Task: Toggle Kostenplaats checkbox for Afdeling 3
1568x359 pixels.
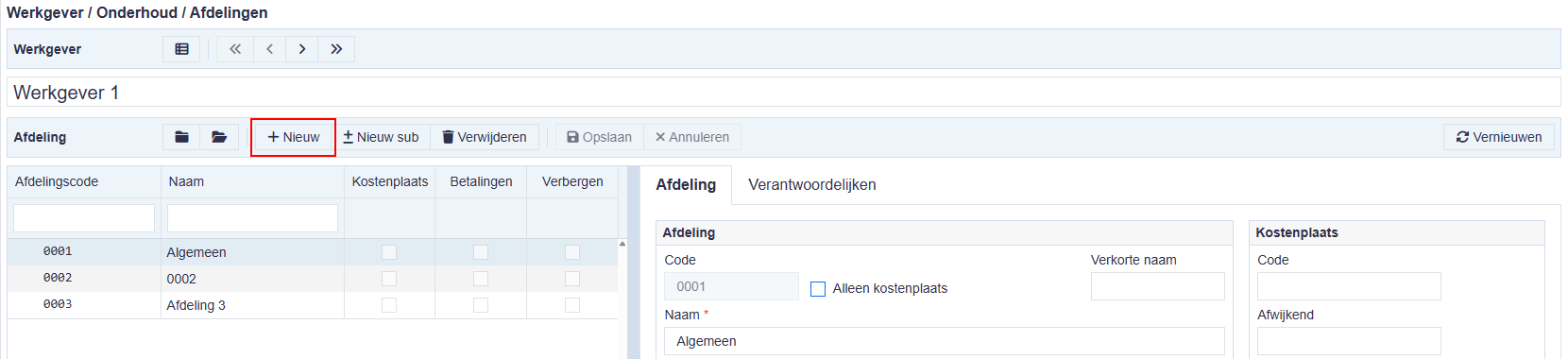Action: 389,305
